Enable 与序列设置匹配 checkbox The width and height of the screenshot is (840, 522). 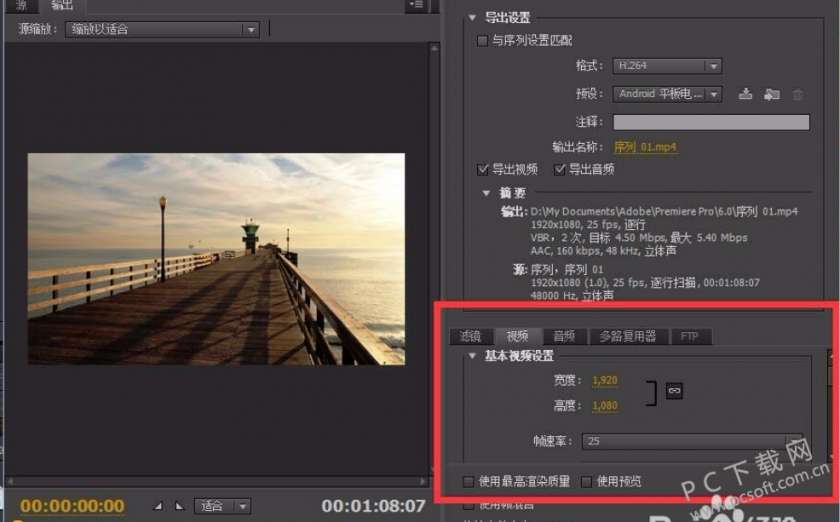pyautogui.click(x=483, y=41)
